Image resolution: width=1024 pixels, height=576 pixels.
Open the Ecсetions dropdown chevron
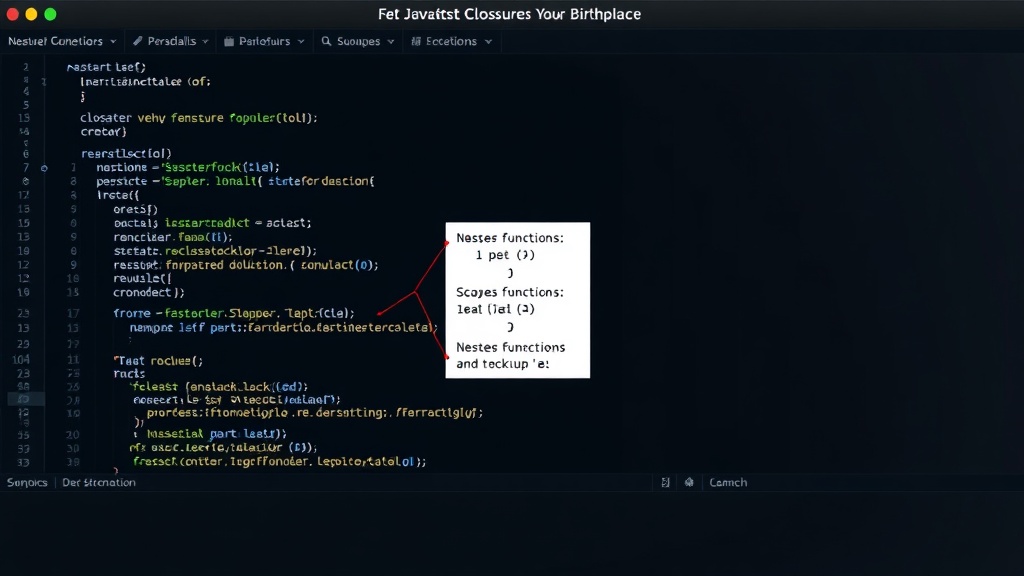488,41
